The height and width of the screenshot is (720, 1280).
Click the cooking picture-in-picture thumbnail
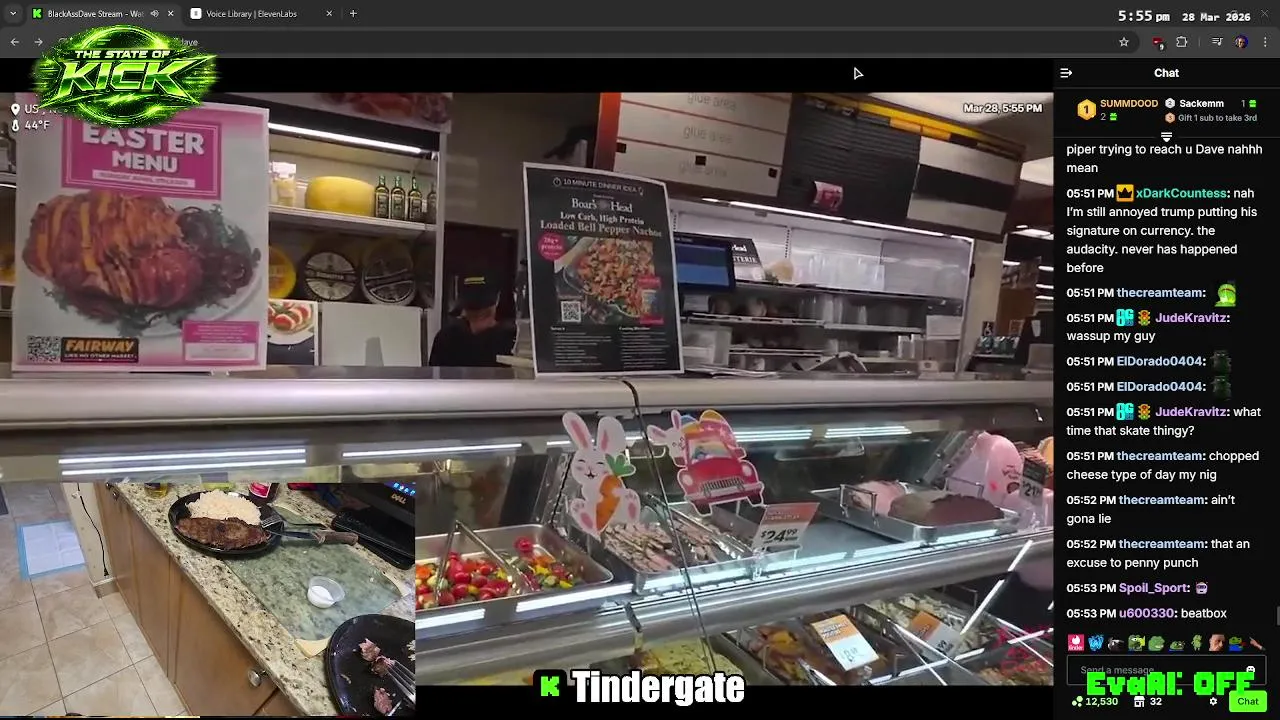(x=207, y=598)
